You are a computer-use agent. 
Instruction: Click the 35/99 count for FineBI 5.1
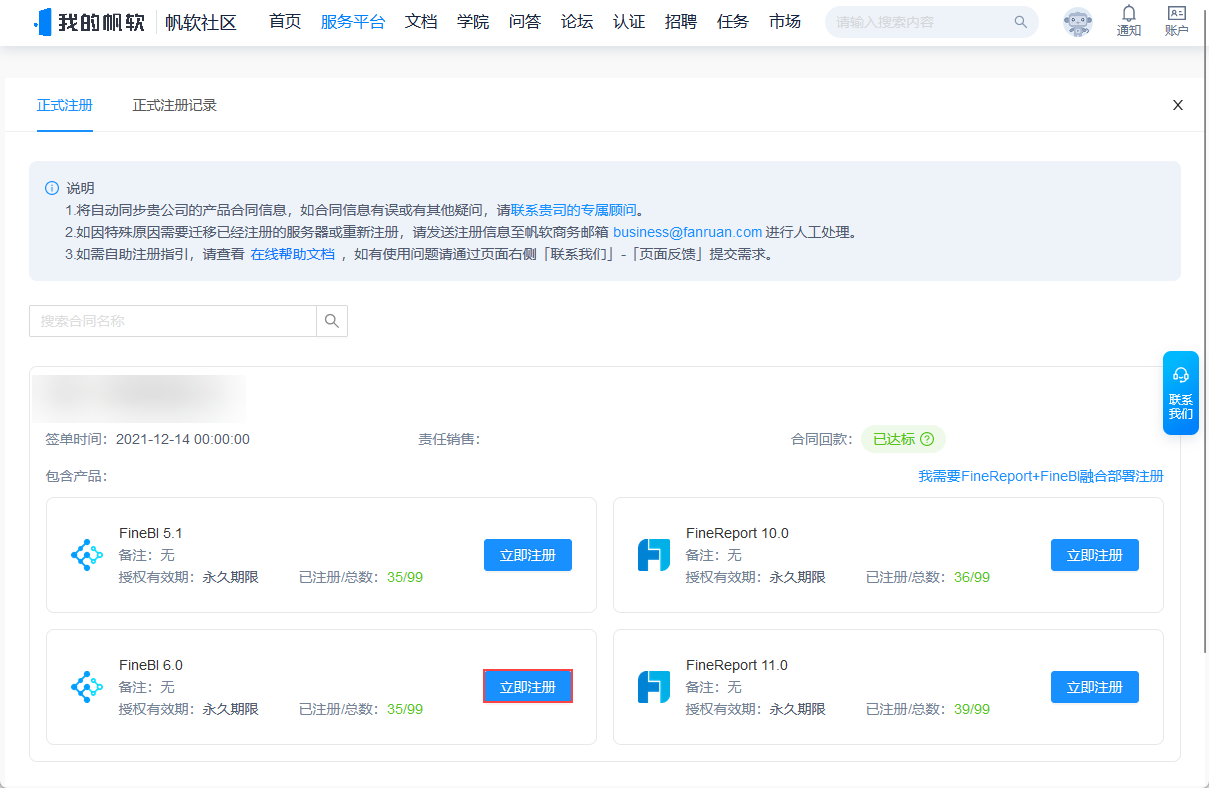(x=404, y=577)
